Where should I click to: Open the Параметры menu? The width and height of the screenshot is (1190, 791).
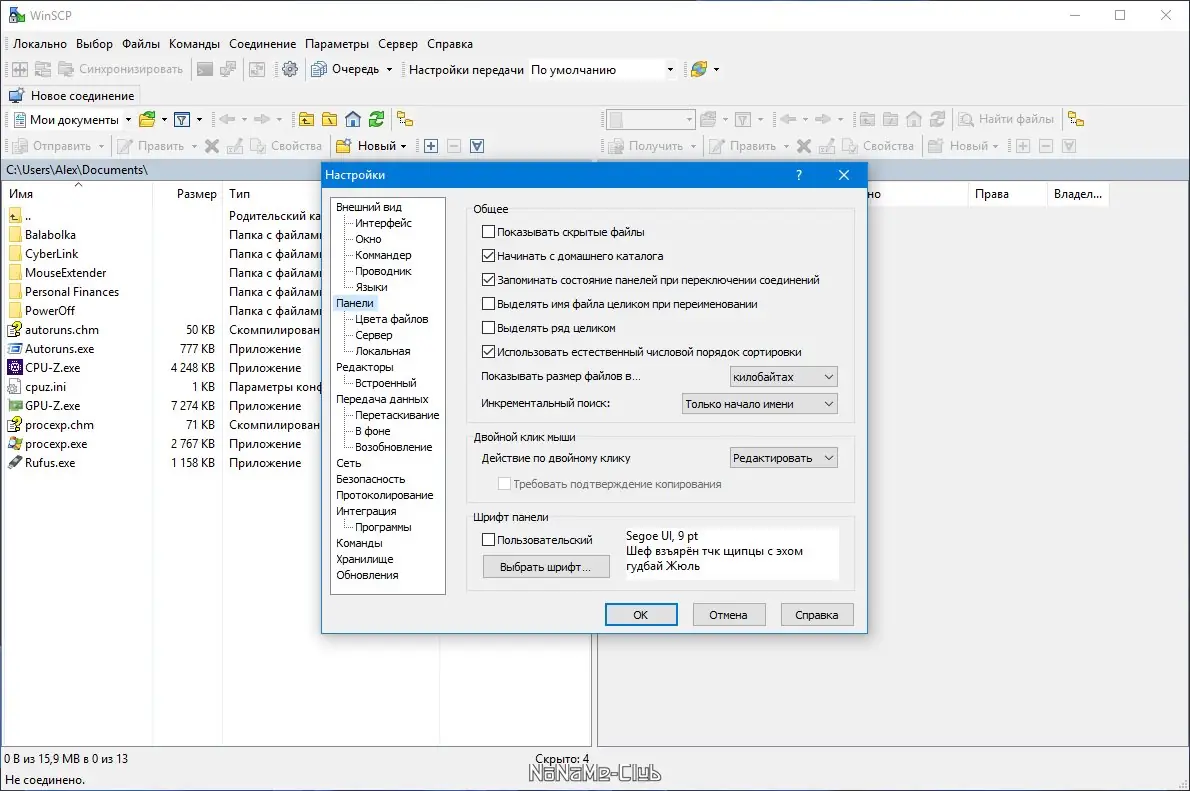[337, 44]
